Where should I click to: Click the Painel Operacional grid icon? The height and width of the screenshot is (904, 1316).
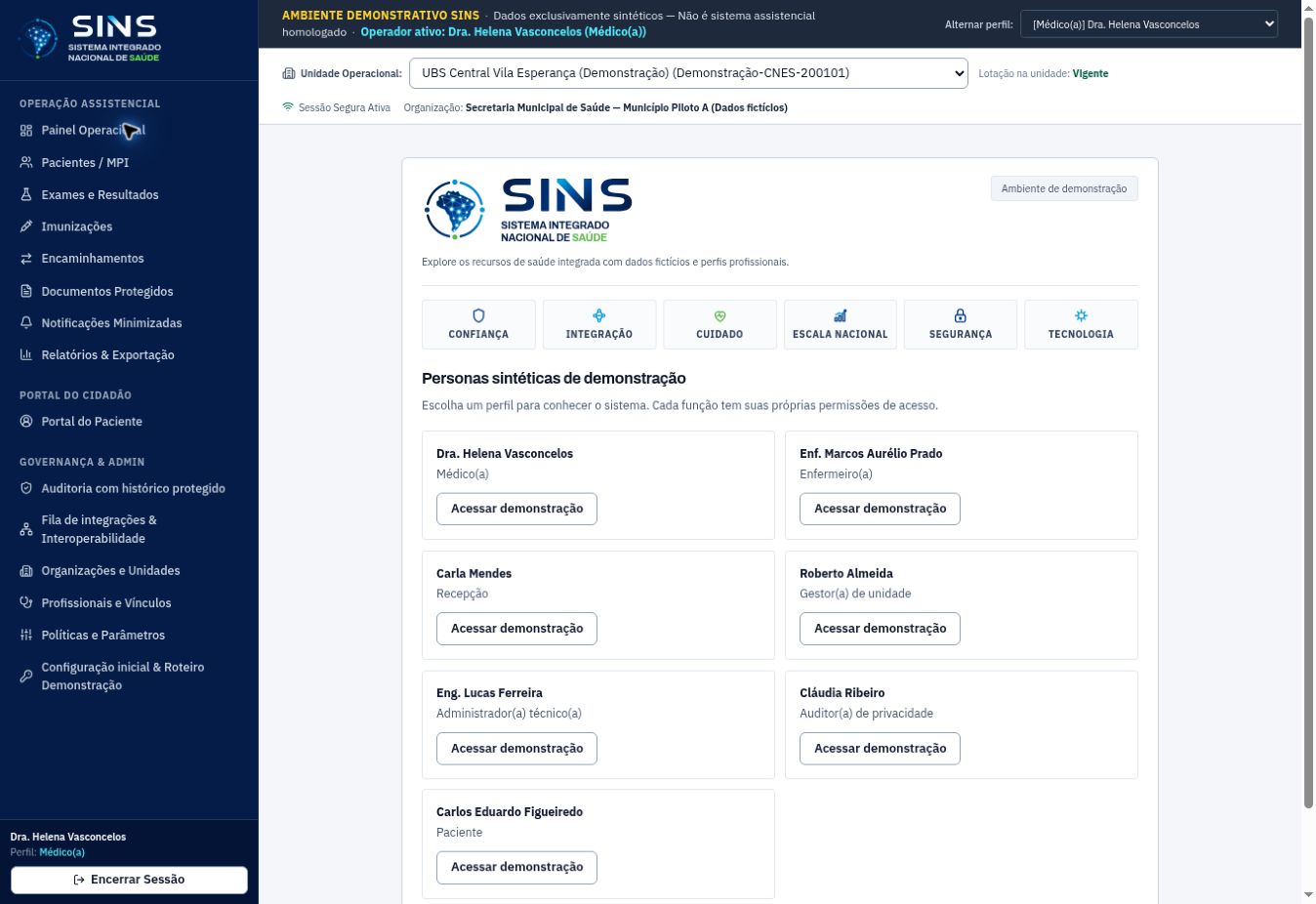[26, 131]
